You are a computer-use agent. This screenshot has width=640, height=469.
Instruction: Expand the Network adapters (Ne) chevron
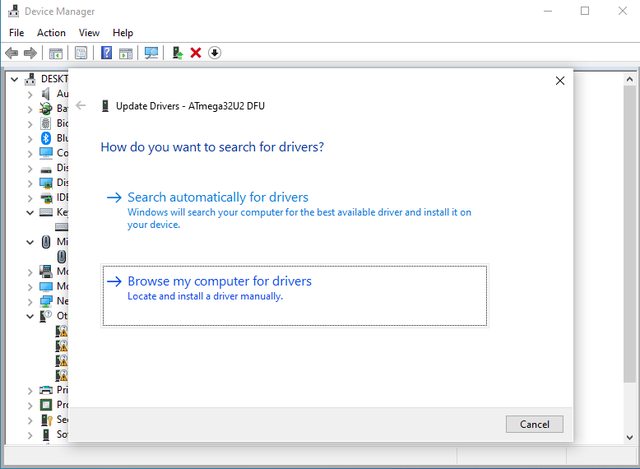(30, 302)
